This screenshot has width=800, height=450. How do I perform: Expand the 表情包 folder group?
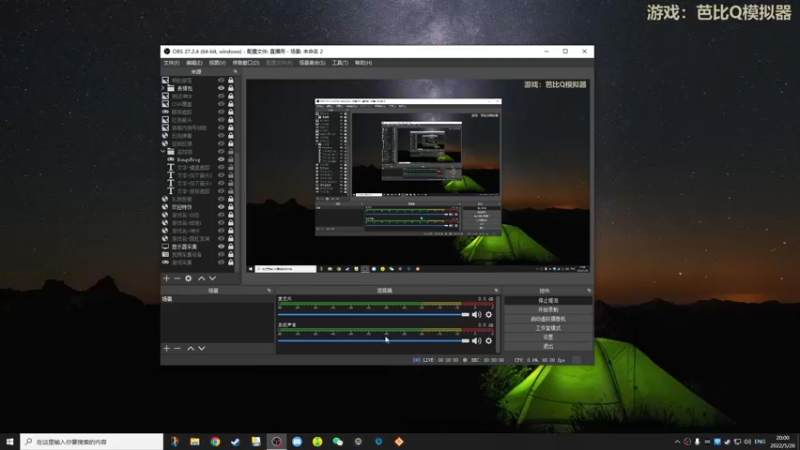tap(163, 88)
